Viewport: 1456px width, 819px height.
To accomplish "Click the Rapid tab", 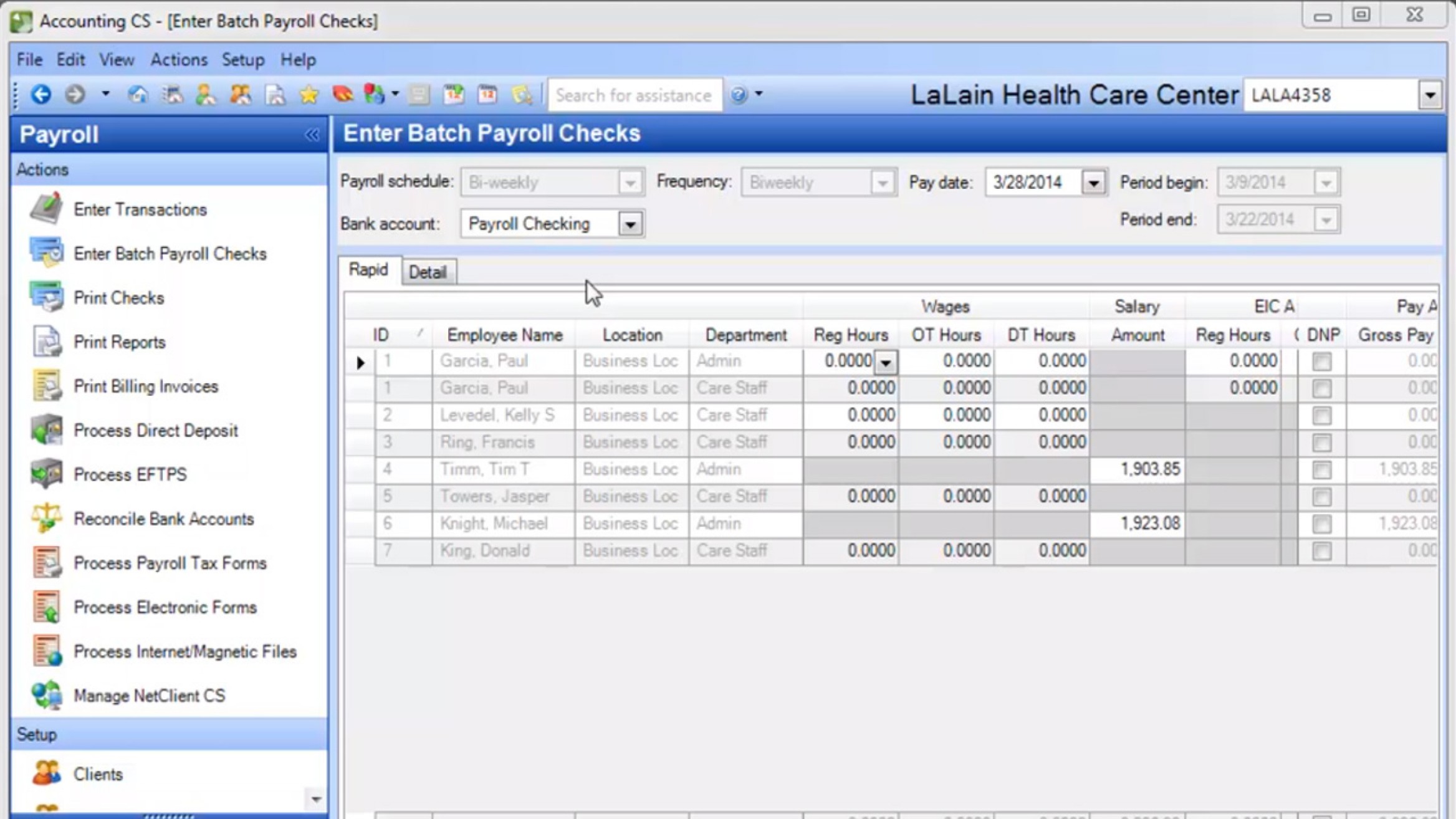I will (x=368, y=270).
